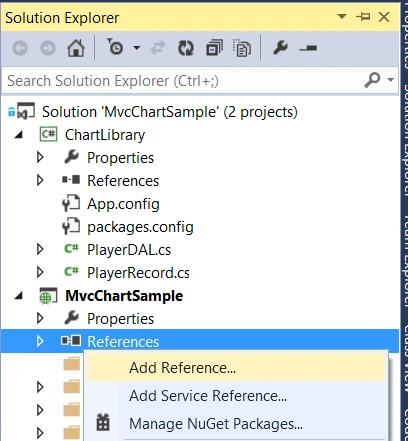Expand ChartLibrary Properties node
Screen dimensions: 408x441
40,157
